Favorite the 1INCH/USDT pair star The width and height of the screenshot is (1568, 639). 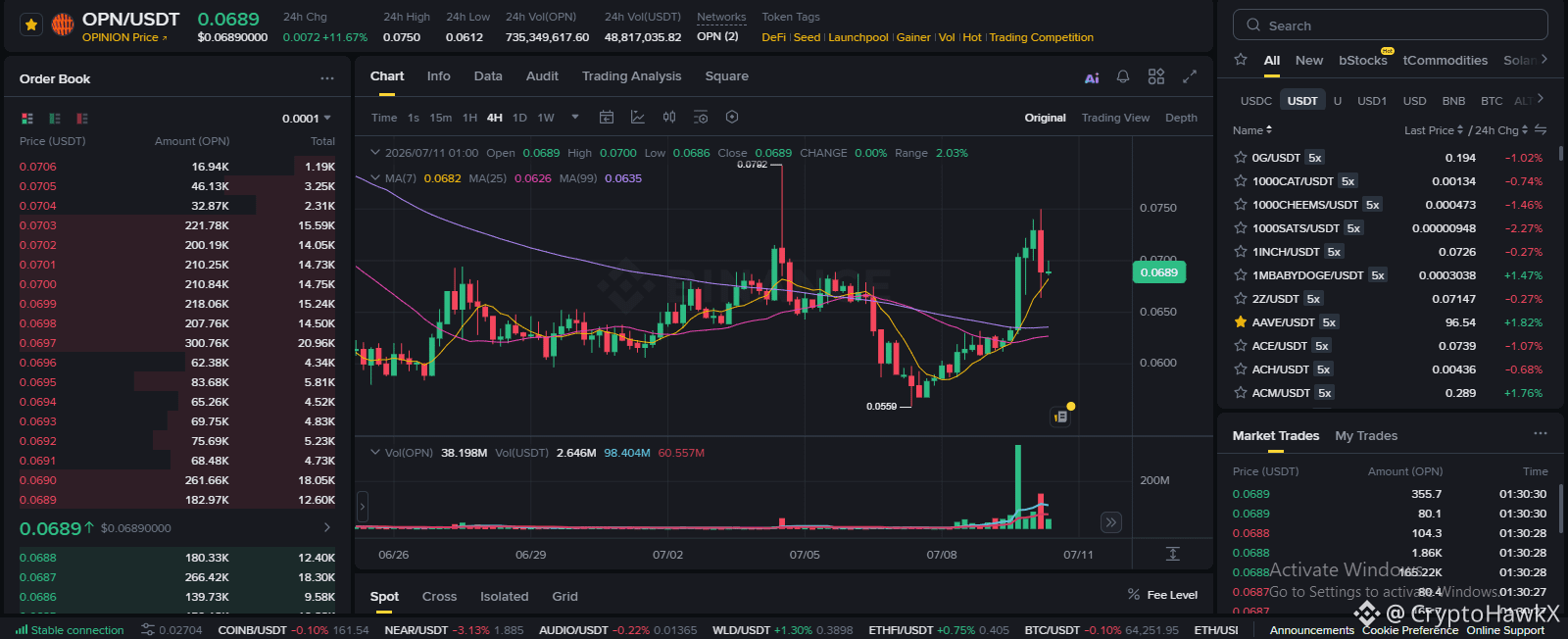point(1241,251)
